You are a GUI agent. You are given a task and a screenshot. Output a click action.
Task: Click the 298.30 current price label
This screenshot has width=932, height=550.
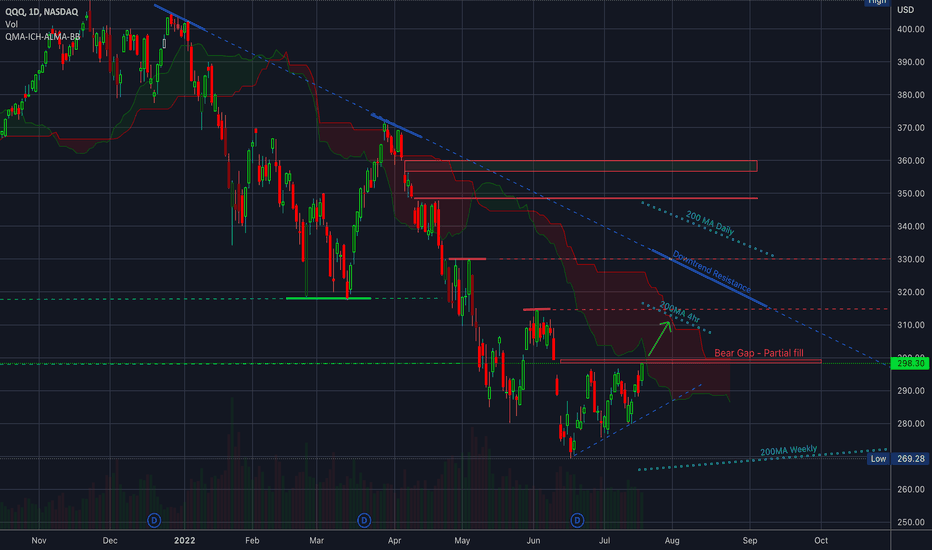(909, 363)
